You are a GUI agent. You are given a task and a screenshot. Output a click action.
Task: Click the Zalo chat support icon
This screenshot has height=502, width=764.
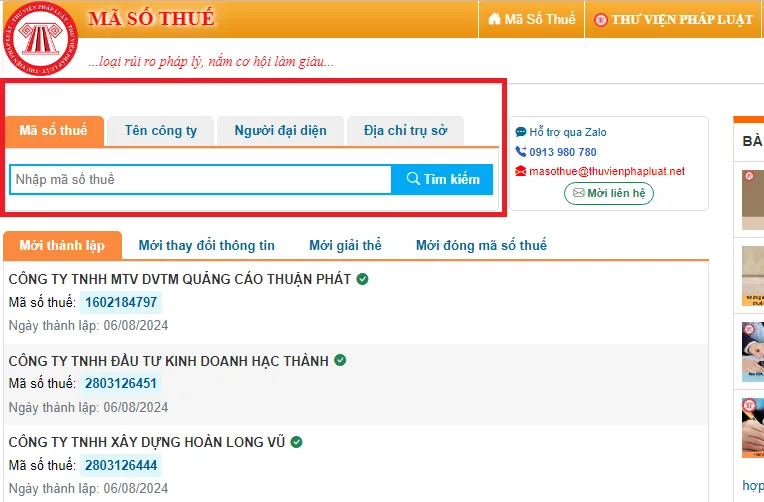(x=521, y=132)
